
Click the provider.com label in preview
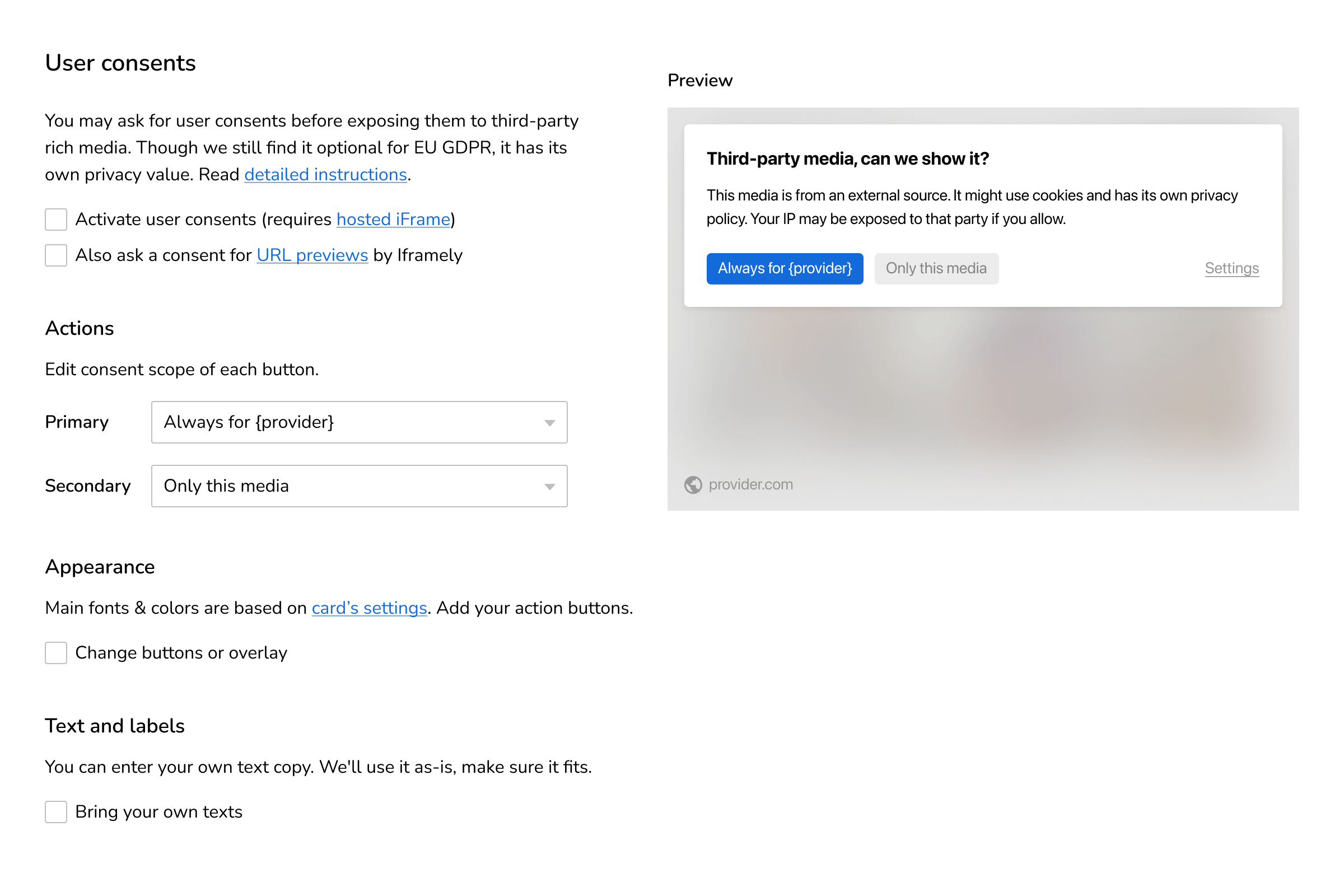[x=750, y=485]
